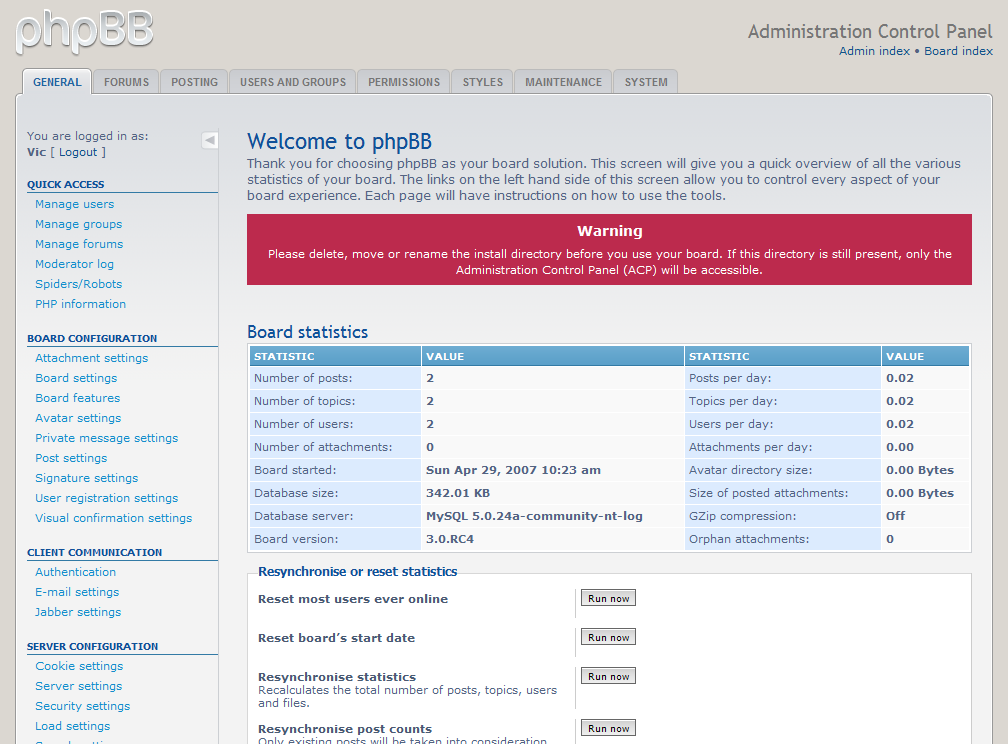Viewport: 1008px width, 744px height.
Task: Open the Moderator log link
Action: coord(74,264)
